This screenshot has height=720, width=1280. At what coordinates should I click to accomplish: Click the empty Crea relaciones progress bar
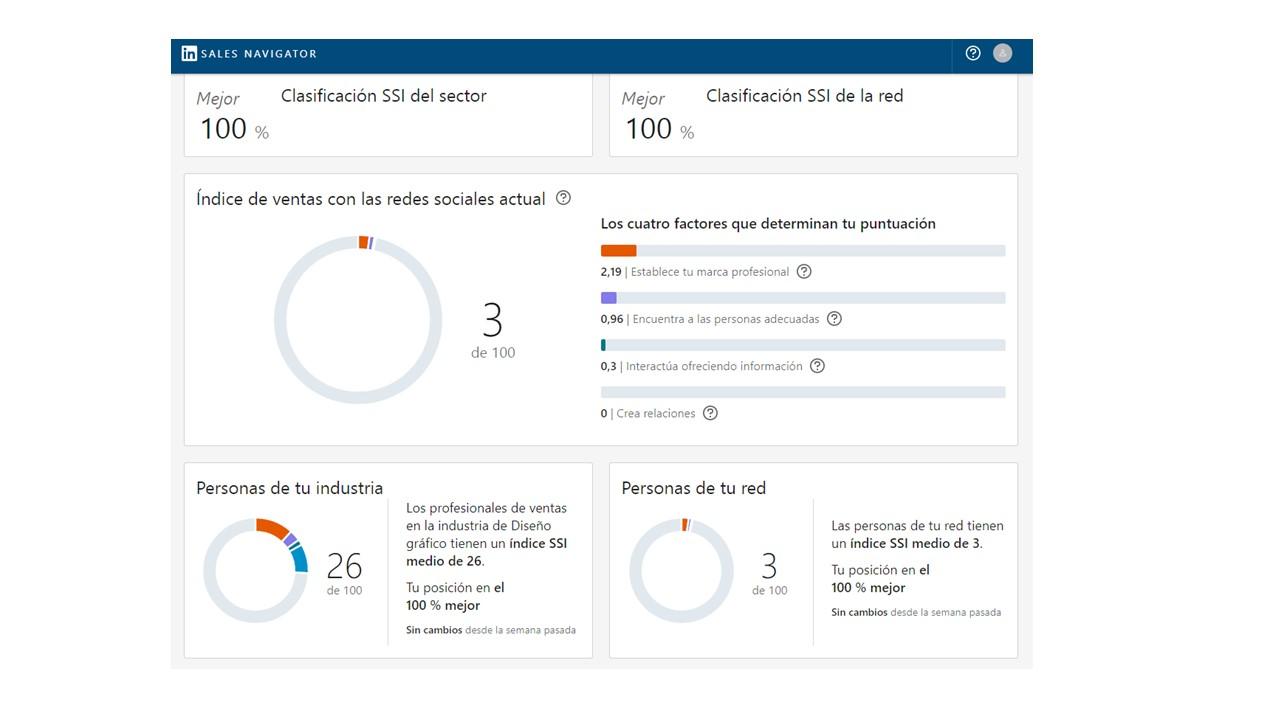(803, 392)
